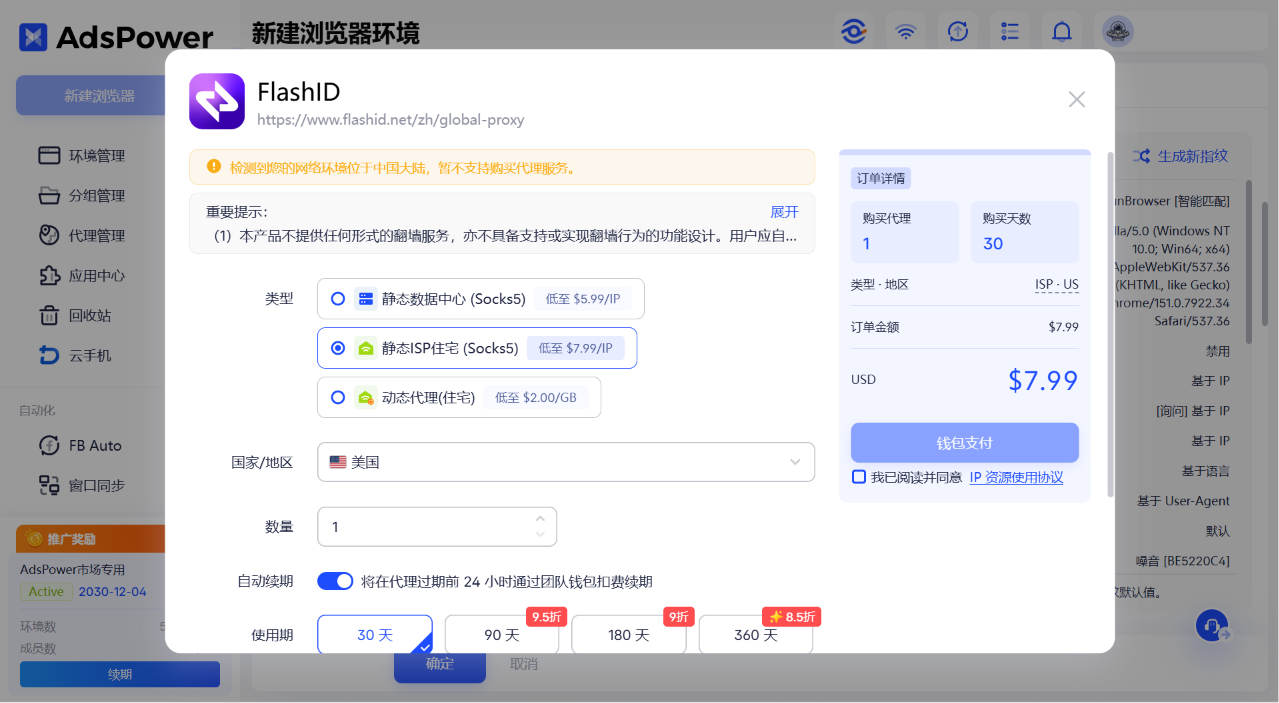Click the 确定 button behind dialog
This screenshot has height=703, width=1279.
440,664
